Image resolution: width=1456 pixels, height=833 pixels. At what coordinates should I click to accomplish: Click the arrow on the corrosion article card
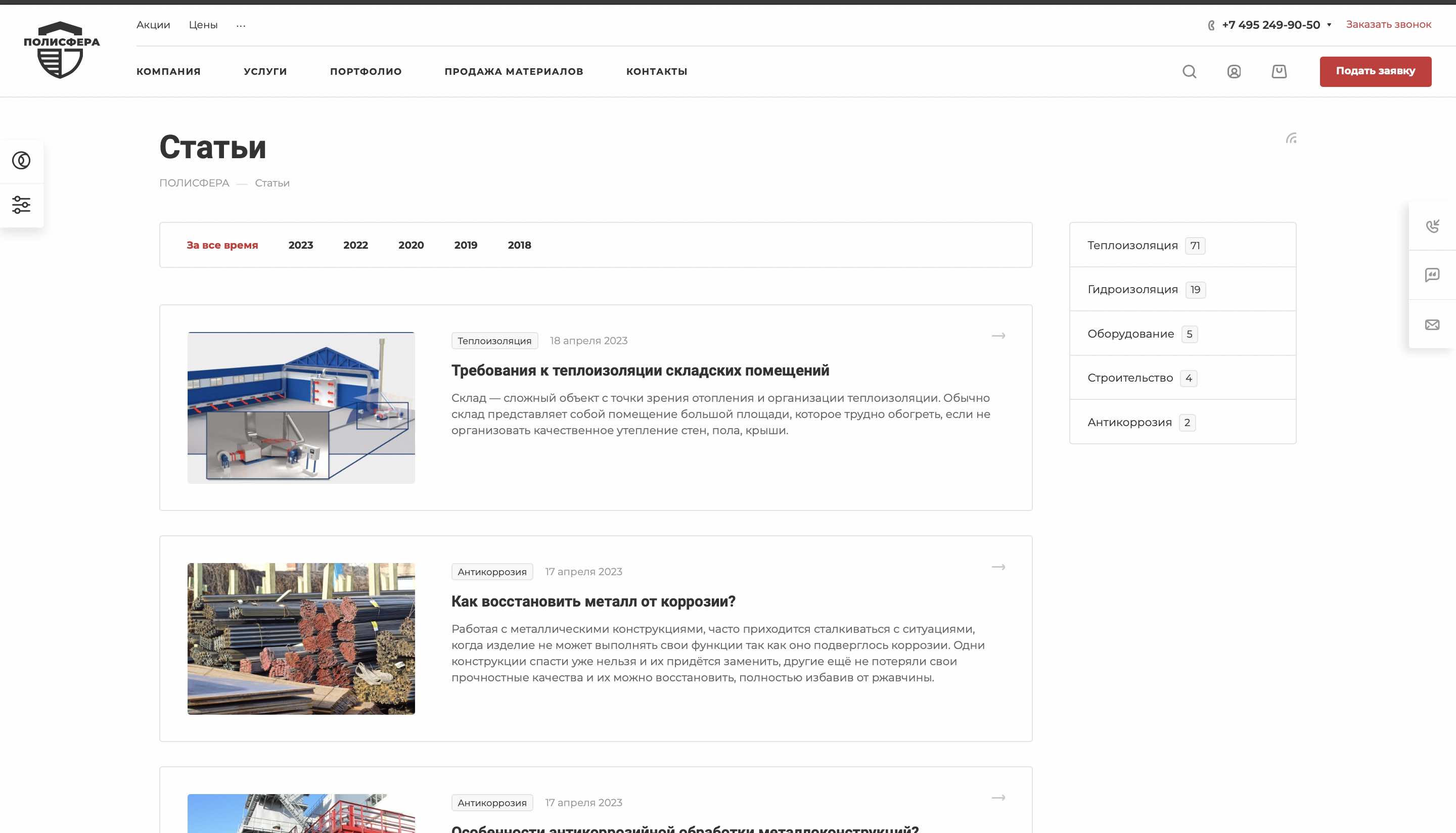click(x=998, y=567)
